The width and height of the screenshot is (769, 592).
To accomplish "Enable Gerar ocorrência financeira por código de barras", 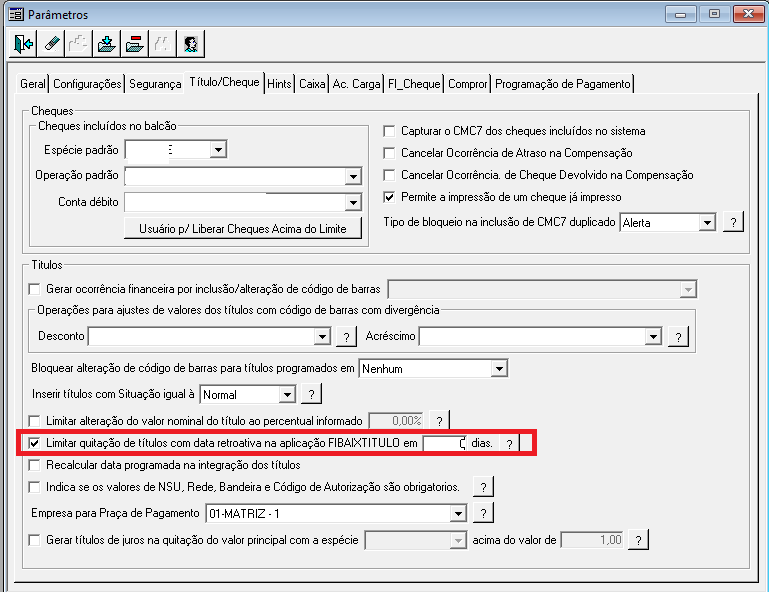I will 34,289.
